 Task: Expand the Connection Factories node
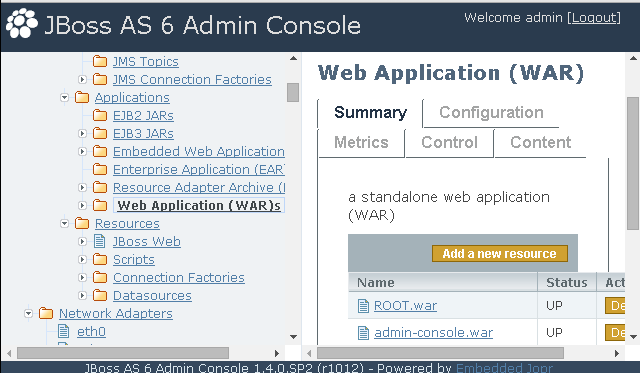(82, 277)
